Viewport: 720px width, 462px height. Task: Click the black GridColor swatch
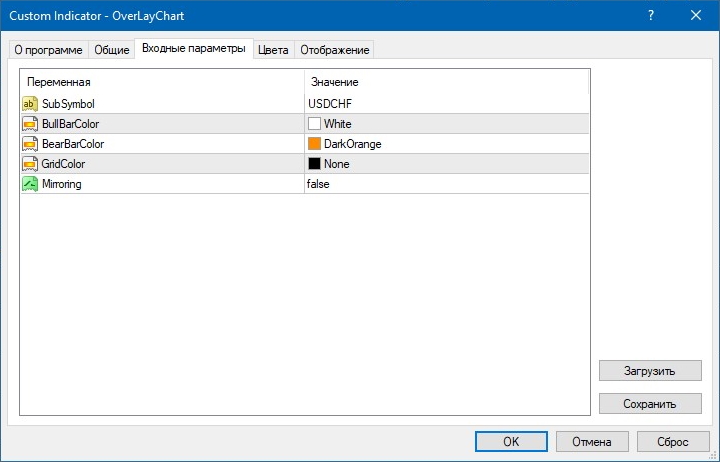314,164
